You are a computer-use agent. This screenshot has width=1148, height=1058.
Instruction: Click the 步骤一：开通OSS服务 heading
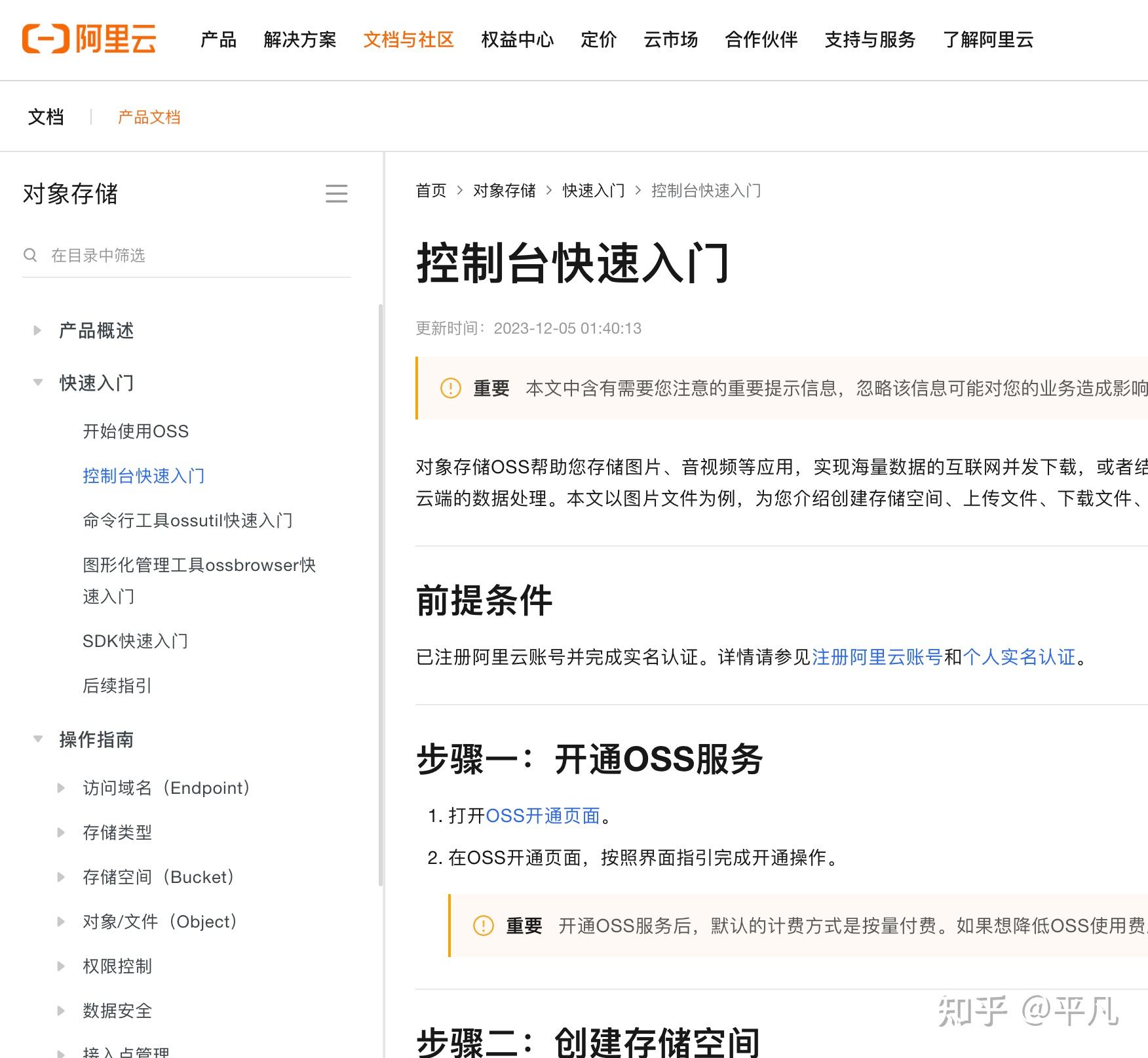(x=590, y=759)
